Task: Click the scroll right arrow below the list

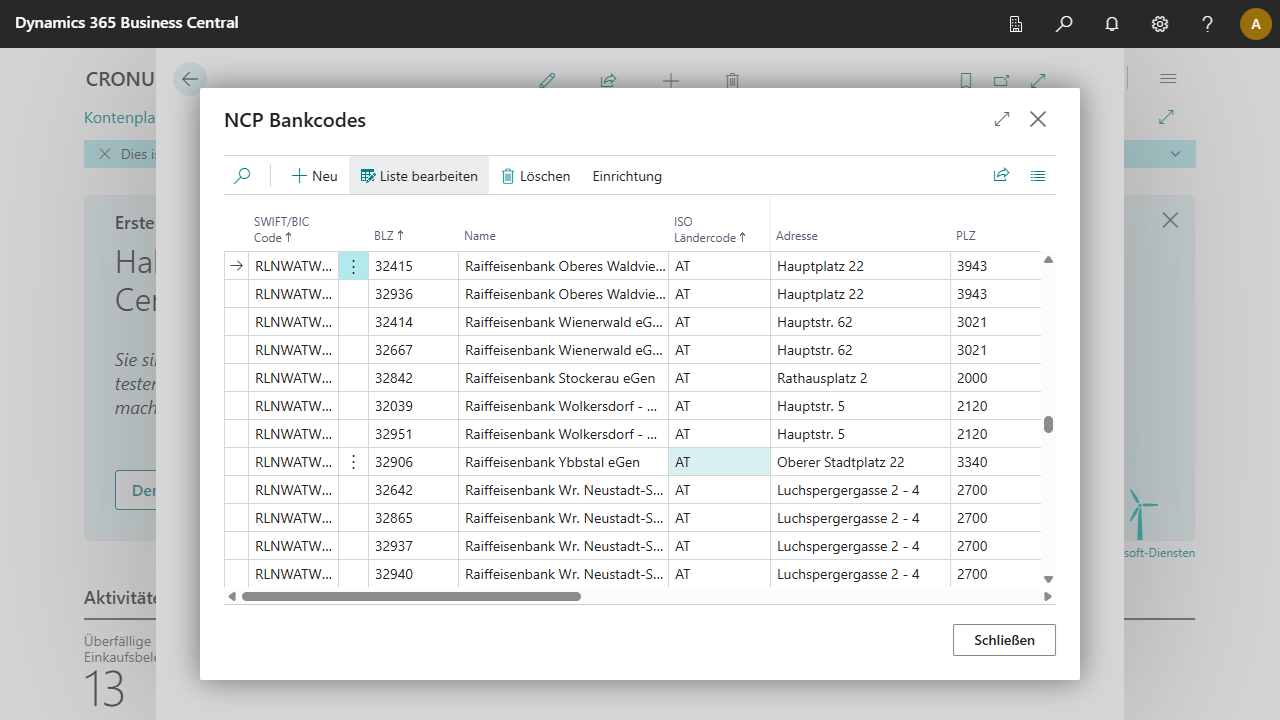Action: point(1048,596)
